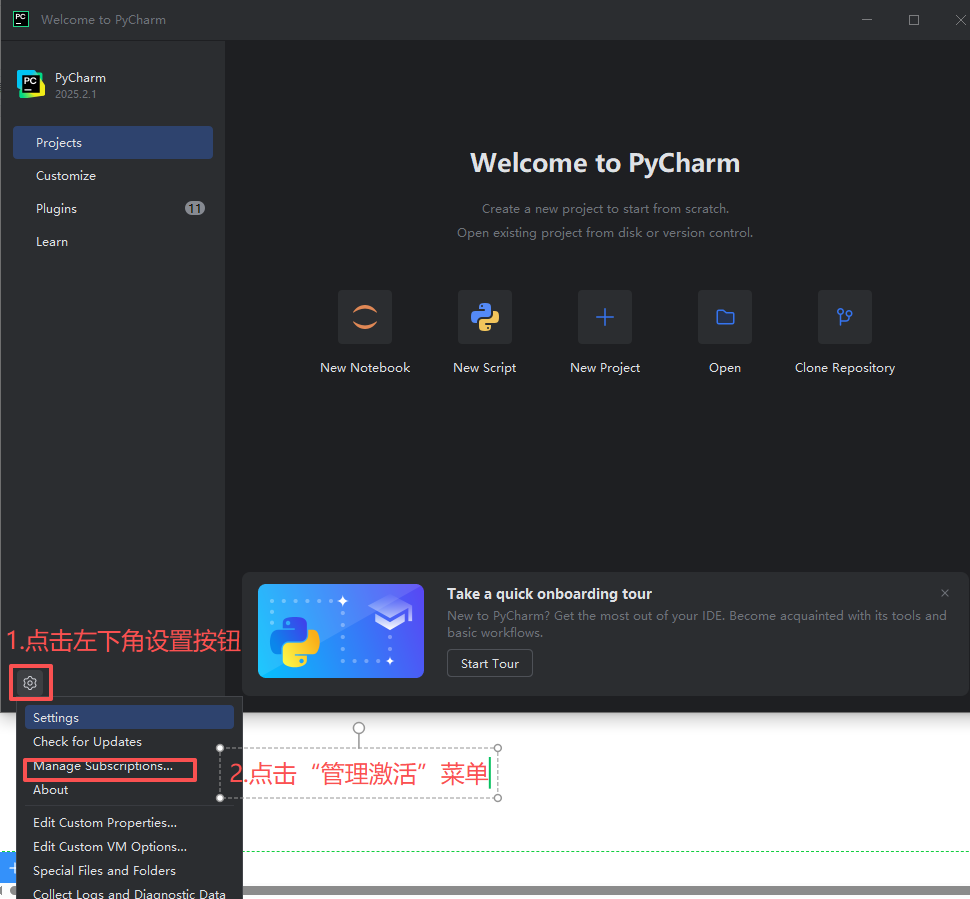The width and height of the screenshot is (970, 899).
Task: Open Manage Subscriptions menu entry
Action: coord(103,767)
